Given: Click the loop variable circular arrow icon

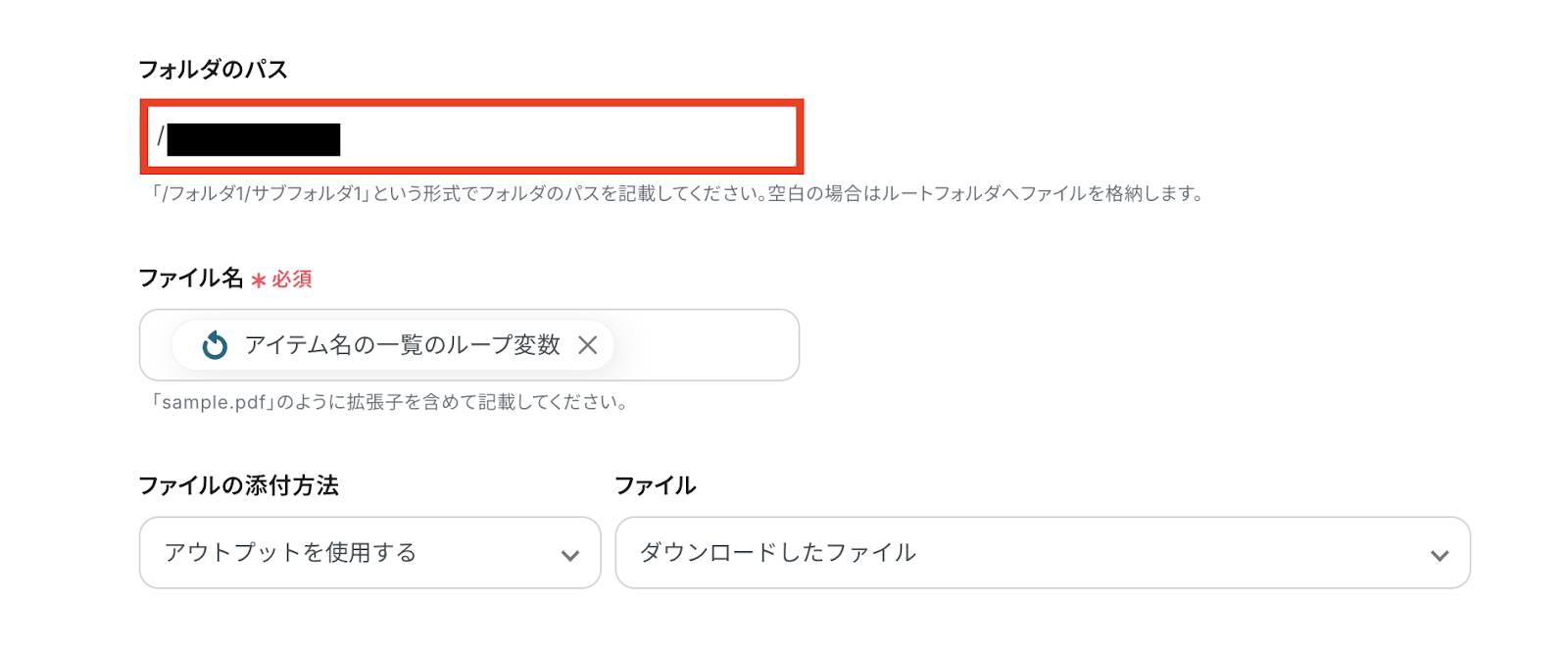Looking at the screenshot, I should [215, 345].
